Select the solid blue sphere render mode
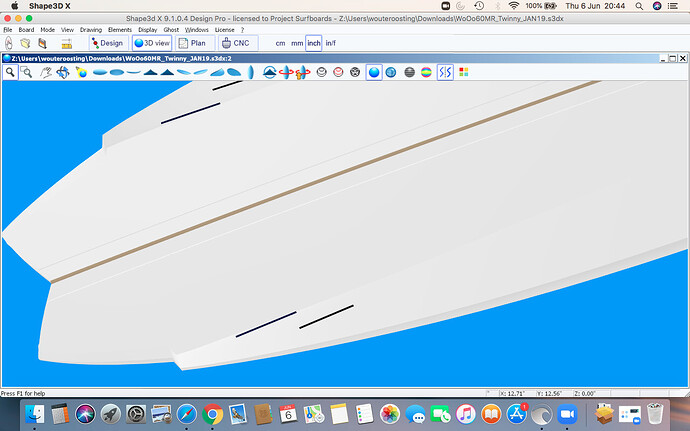This screenshot has height=431, width=690. point(373,73)
